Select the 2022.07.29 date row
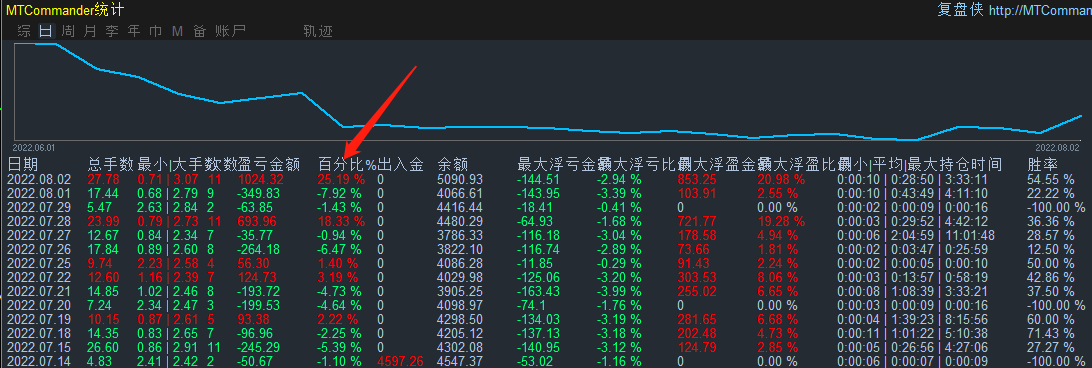Image resolution: width=1092 pixels, height=368 pixels. tap(546, 207)
